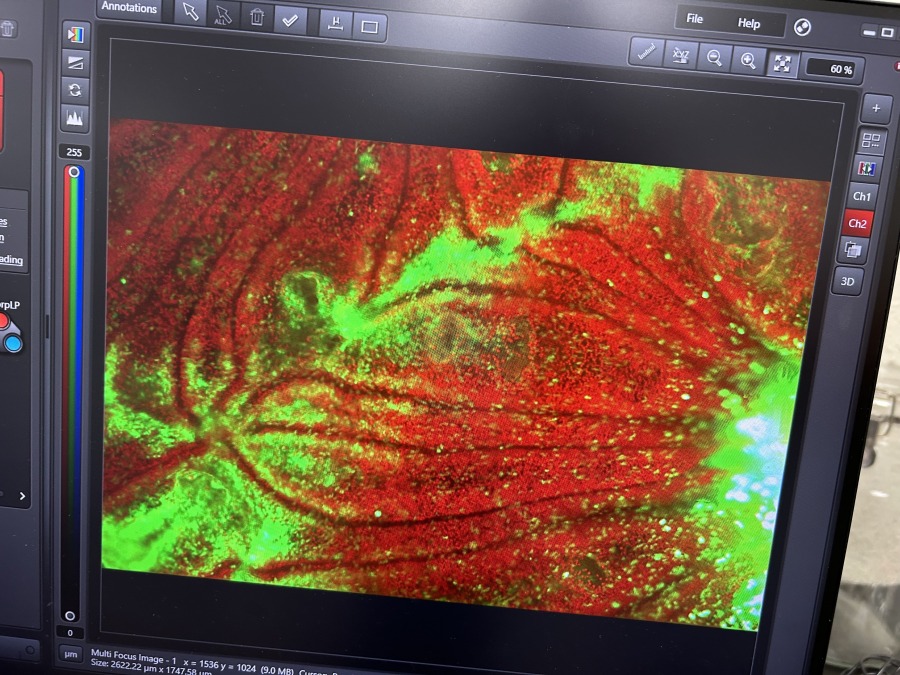Open the 3D viewer button
This screenshot has width=900, height=675.
pos(848,281)
